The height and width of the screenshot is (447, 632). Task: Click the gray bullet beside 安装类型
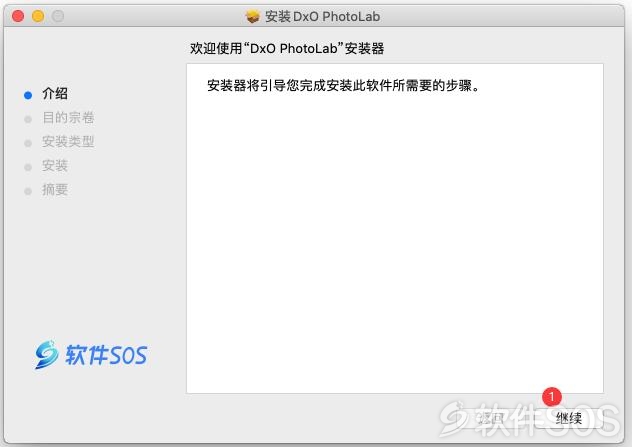click(x=28, y=143)
